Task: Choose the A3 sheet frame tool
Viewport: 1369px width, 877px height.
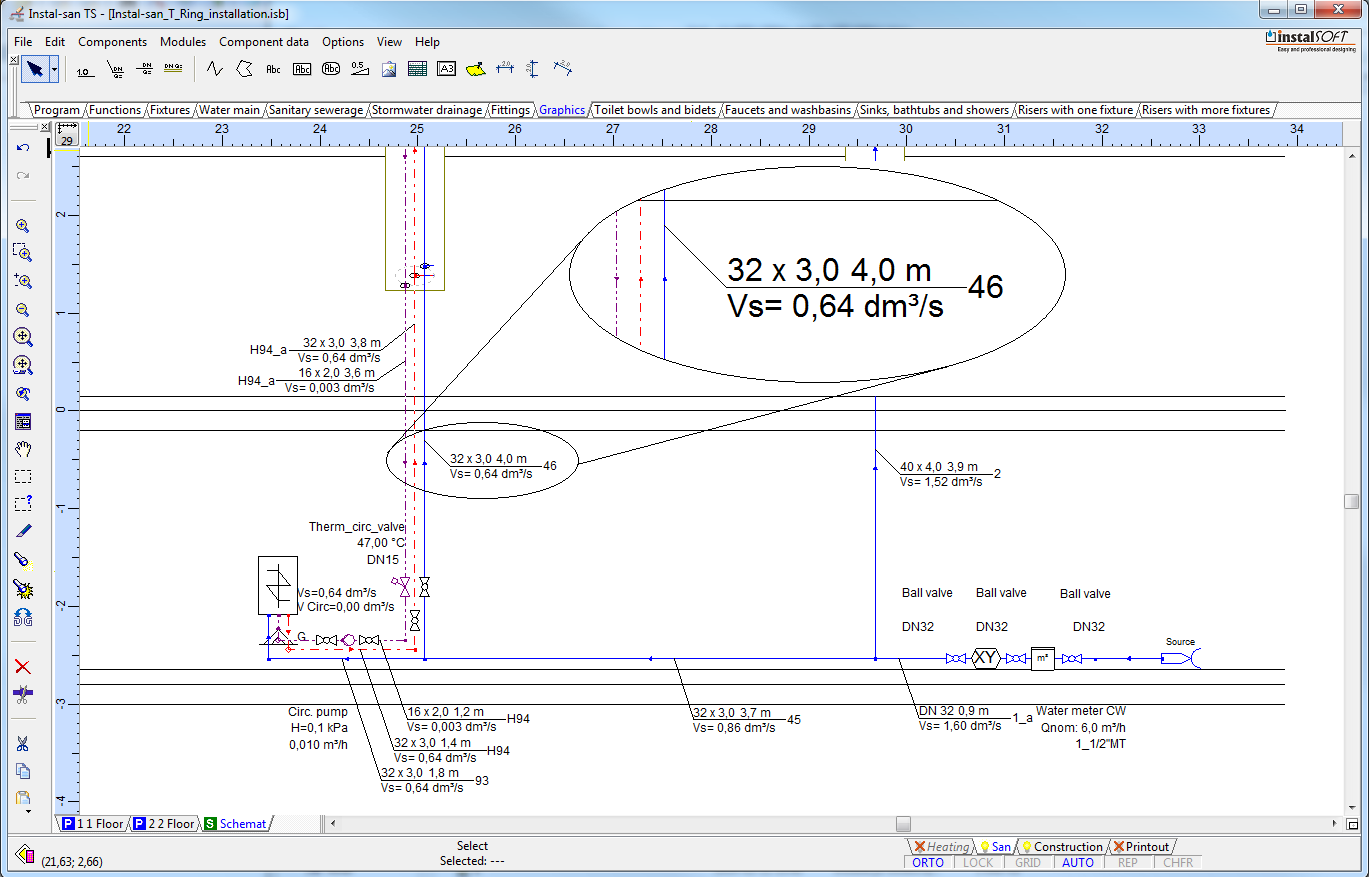Action: tap(446, 69)
